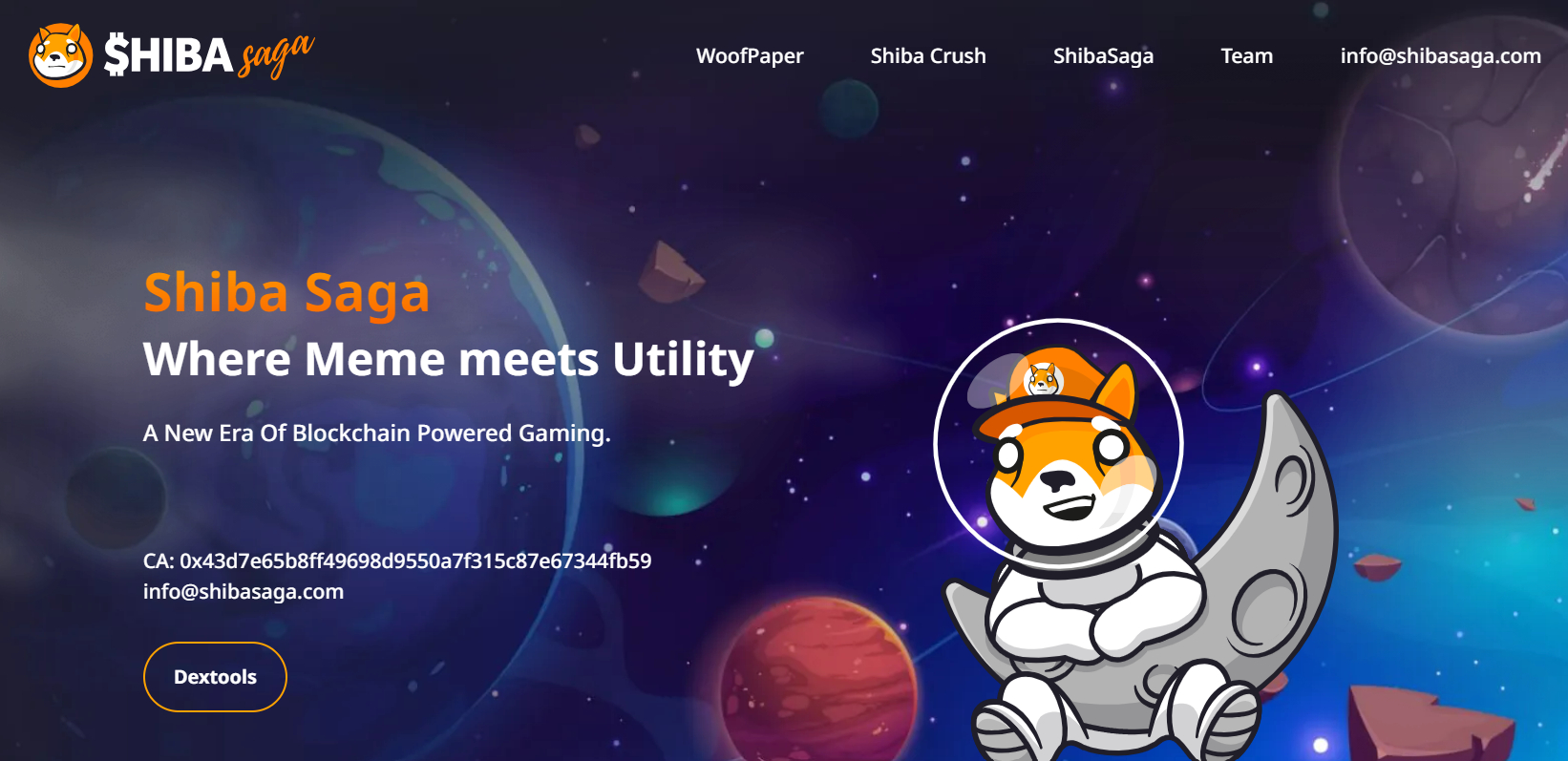
Task: Click the Where Meme meets Utility headline
Action: 449,360
